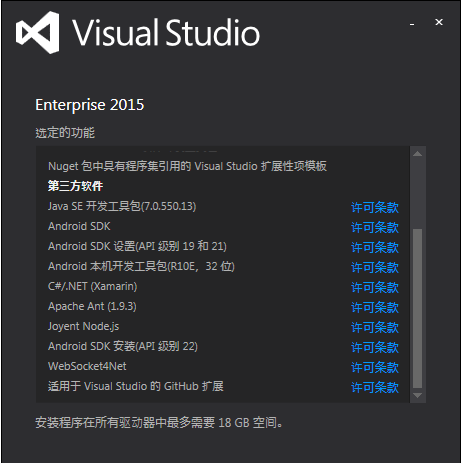
Task: Open license terms for Android SDK 设置 (API 19 和 21)
Action: (x=375, y=247)
